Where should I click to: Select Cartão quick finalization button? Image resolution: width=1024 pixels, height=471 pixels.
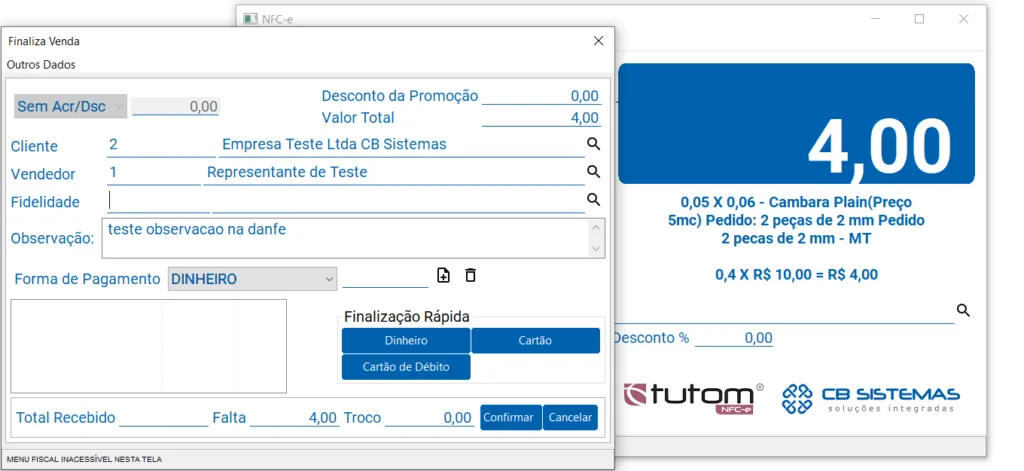[535, 341]
